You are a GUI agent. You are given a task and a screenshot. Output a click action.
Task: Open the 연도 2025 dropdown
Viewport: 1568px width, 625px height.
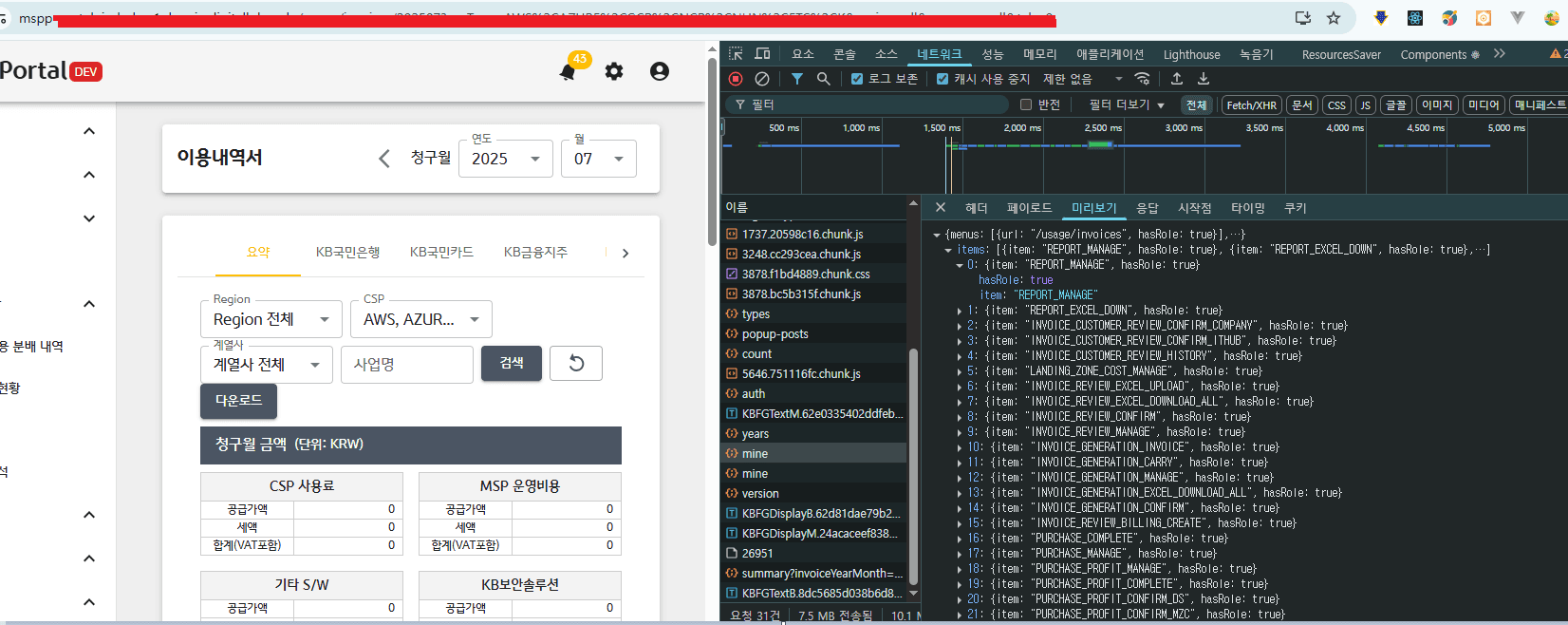tap(506, 159)
